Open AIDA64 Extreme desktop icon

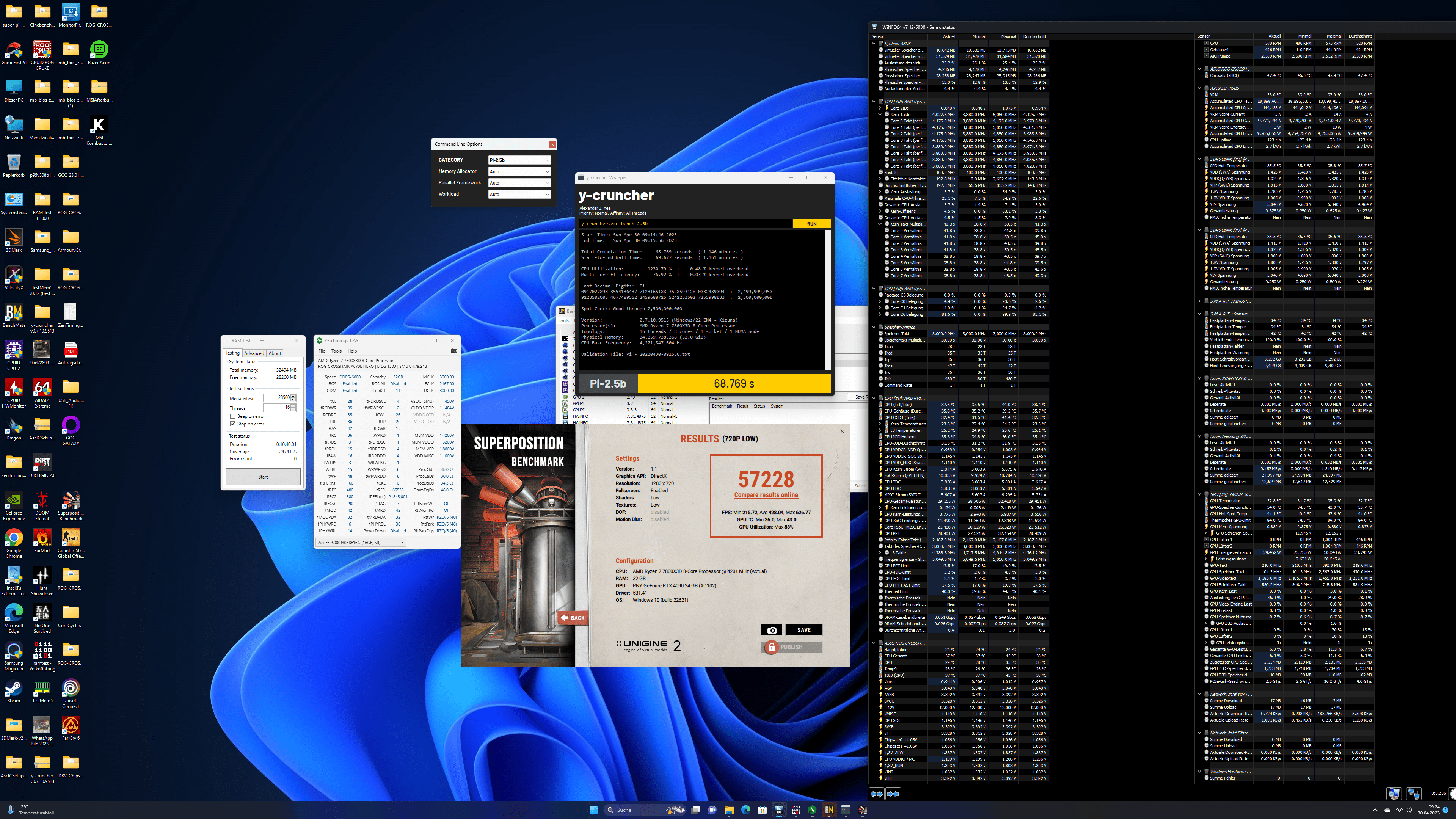(x=42, y=394)
